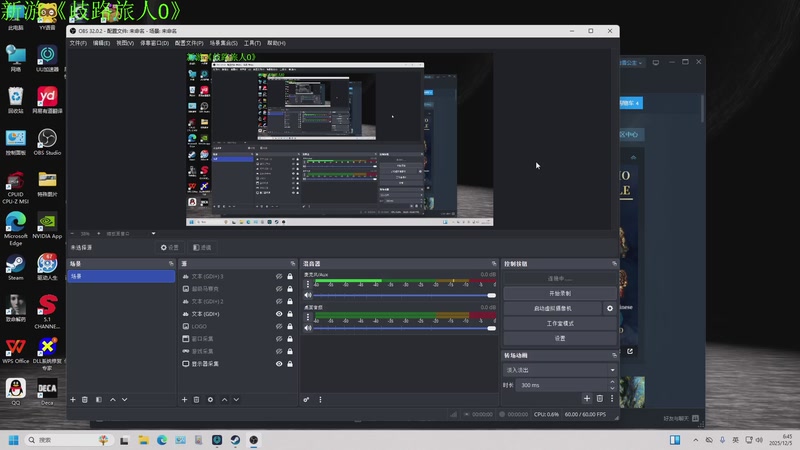Pop out the controls dock panel

tap(614, 264)
